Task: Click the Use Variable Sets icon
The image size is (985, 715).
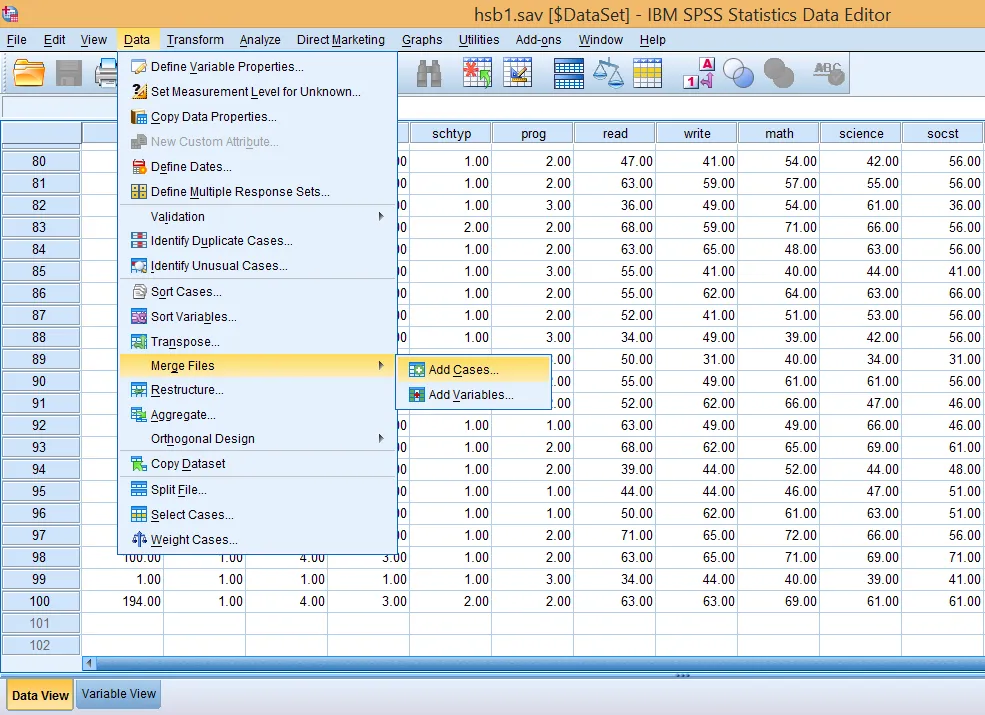Action: pyautogui.click(x=738, y=72)
